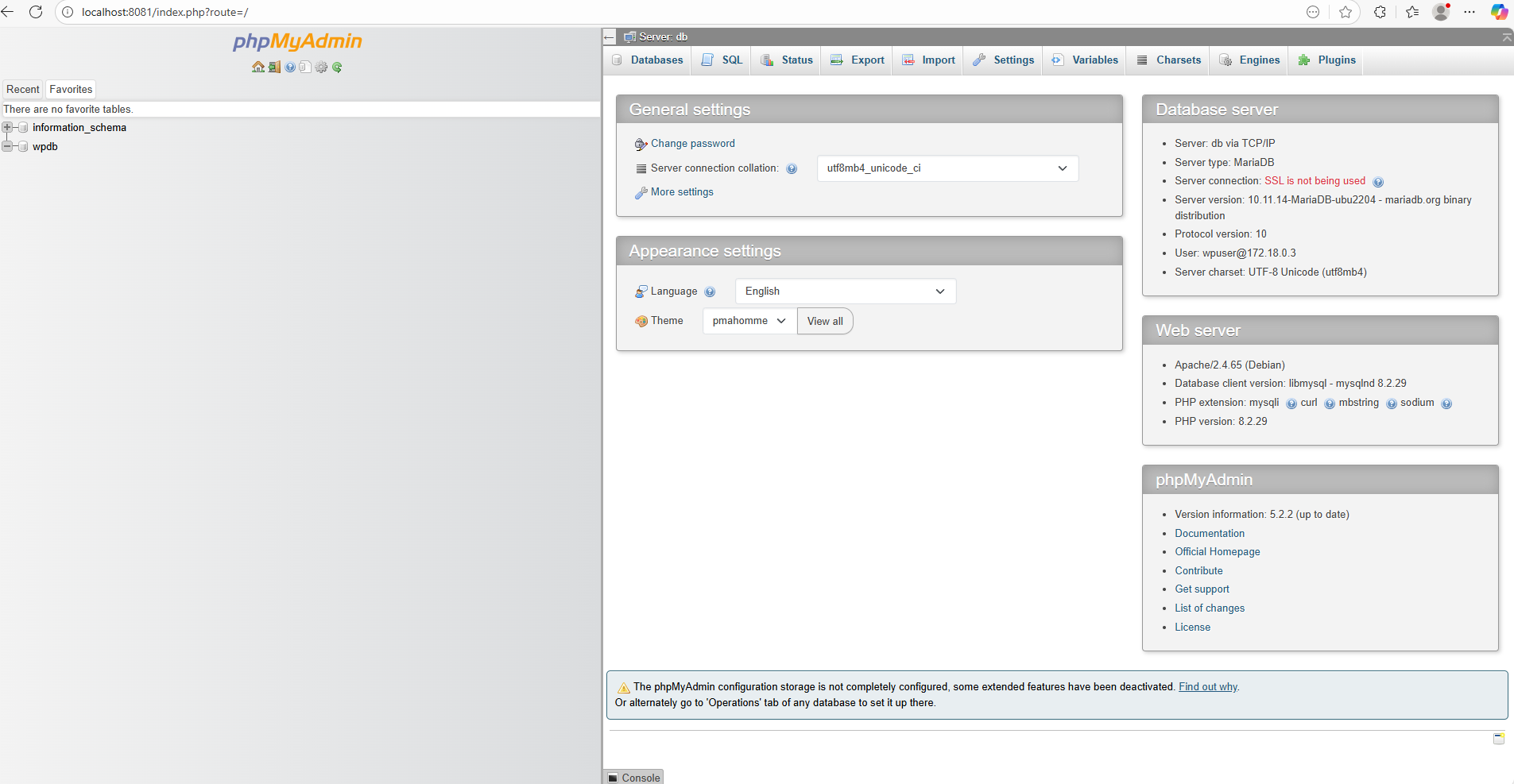Click the hide navigation panel arrow icon
This screenshot has width=1514, height=784.
[x=610, y=37]
